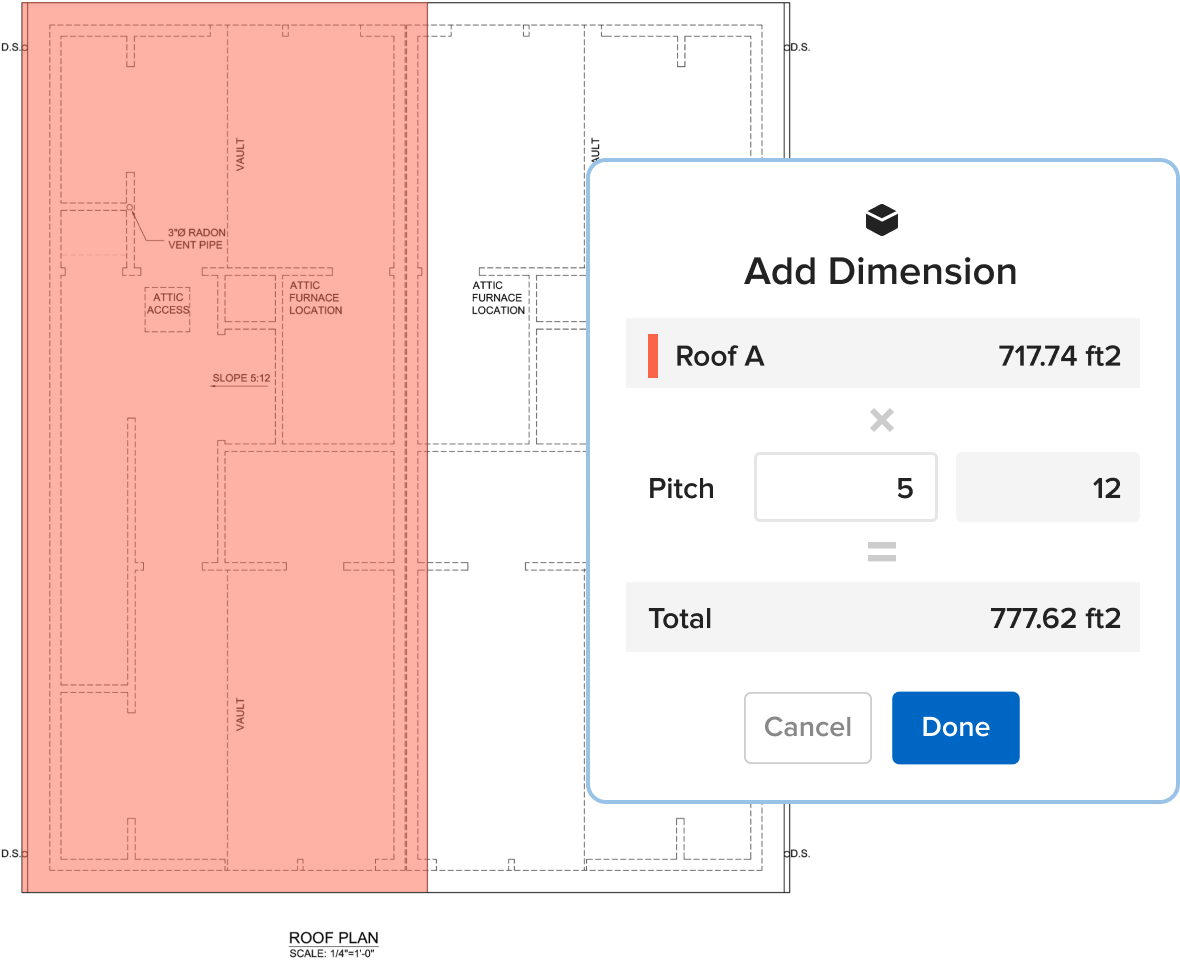Click the 717.74 ft2 area value
This screenshot has width=1180, height=960.
pyautogui.click(x=1059, y=355)
